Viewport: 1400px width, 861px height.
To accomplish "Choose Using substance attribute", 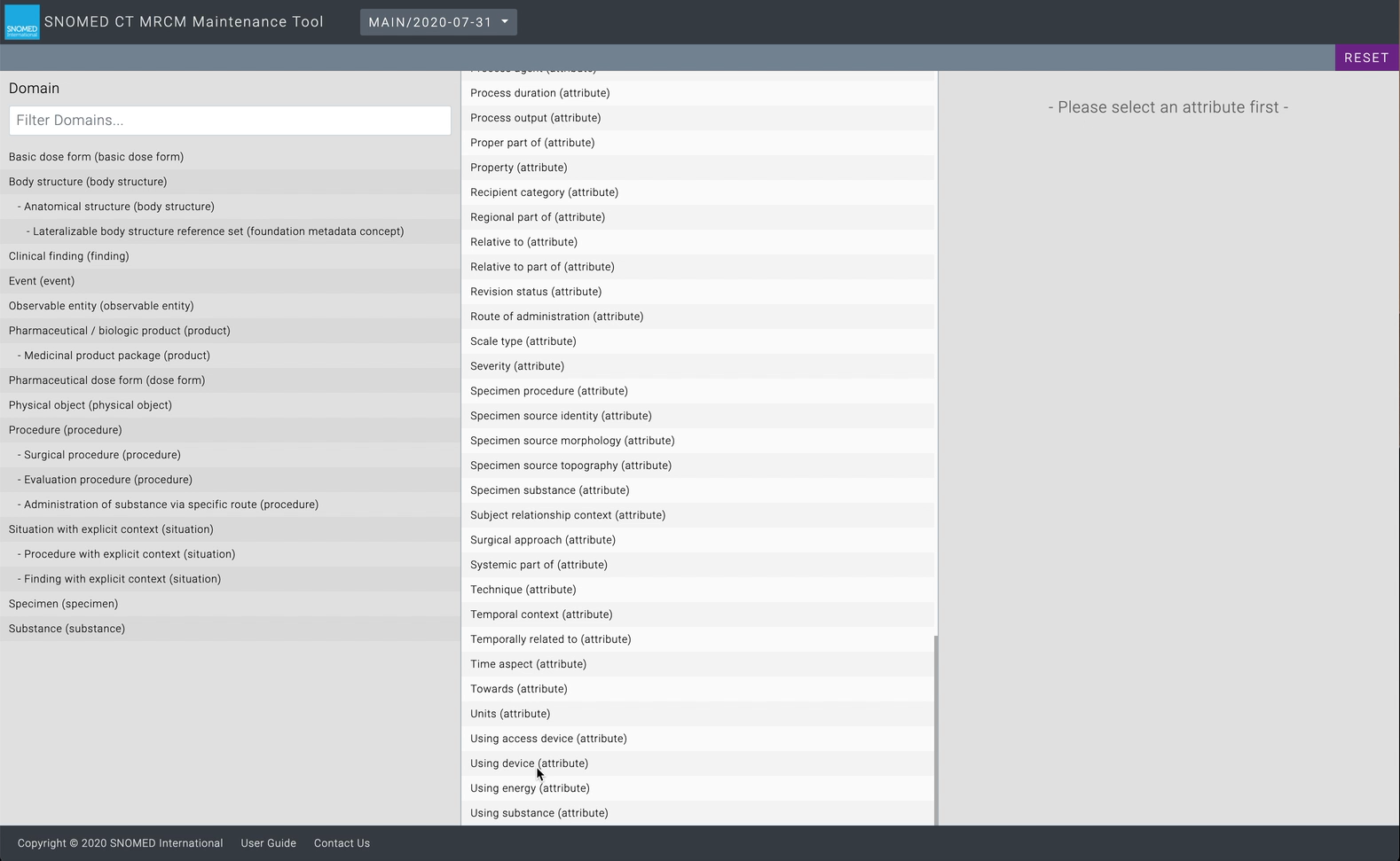I will [x=697, y=813].
